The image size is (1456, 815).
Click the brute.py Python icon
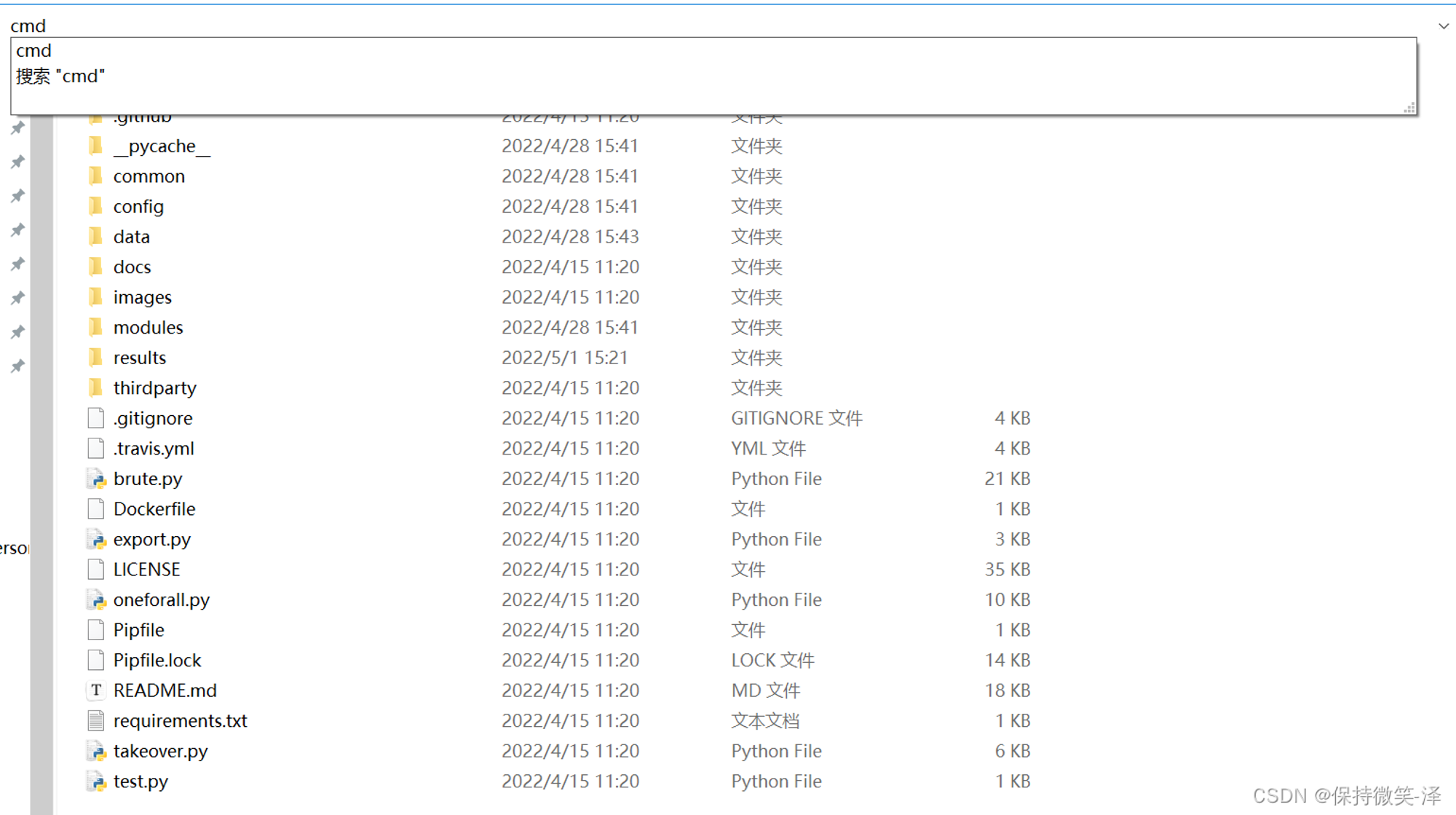click(96, 479)
